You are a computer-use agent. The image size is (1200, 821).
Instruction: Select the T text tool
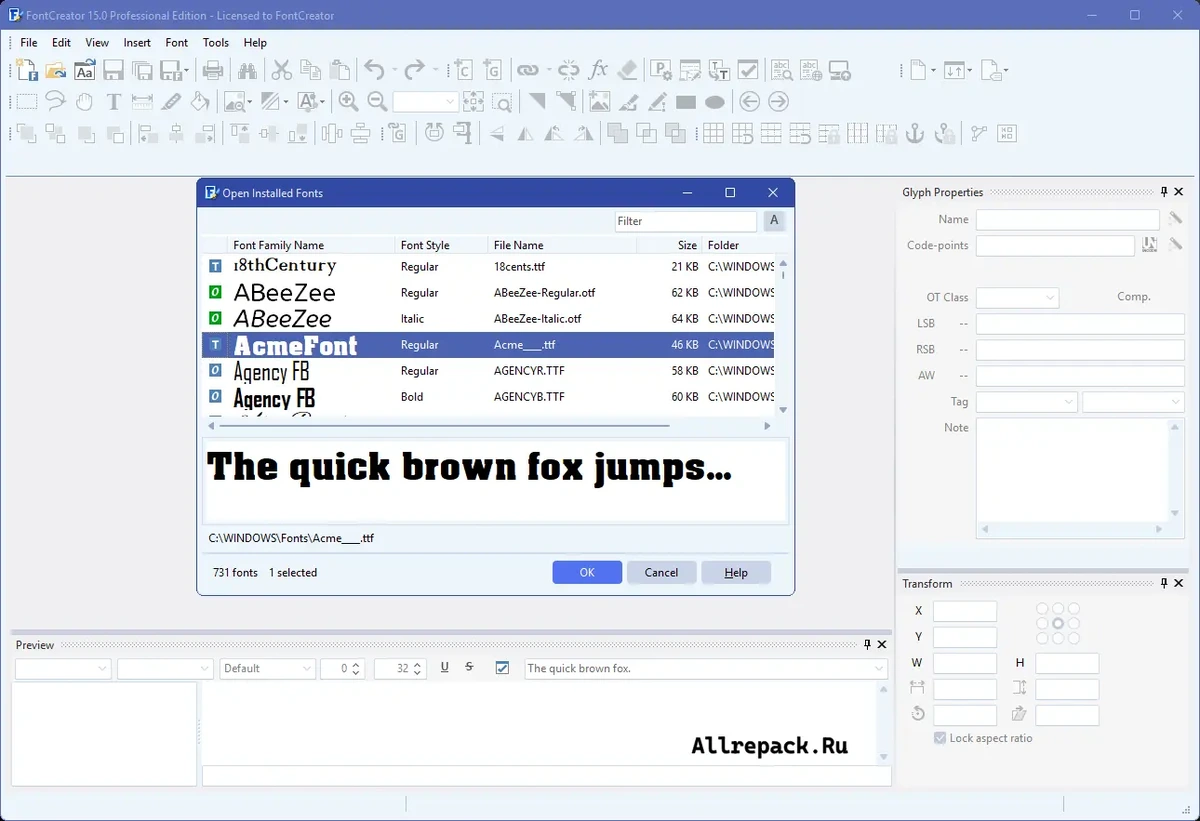point(113,102)
